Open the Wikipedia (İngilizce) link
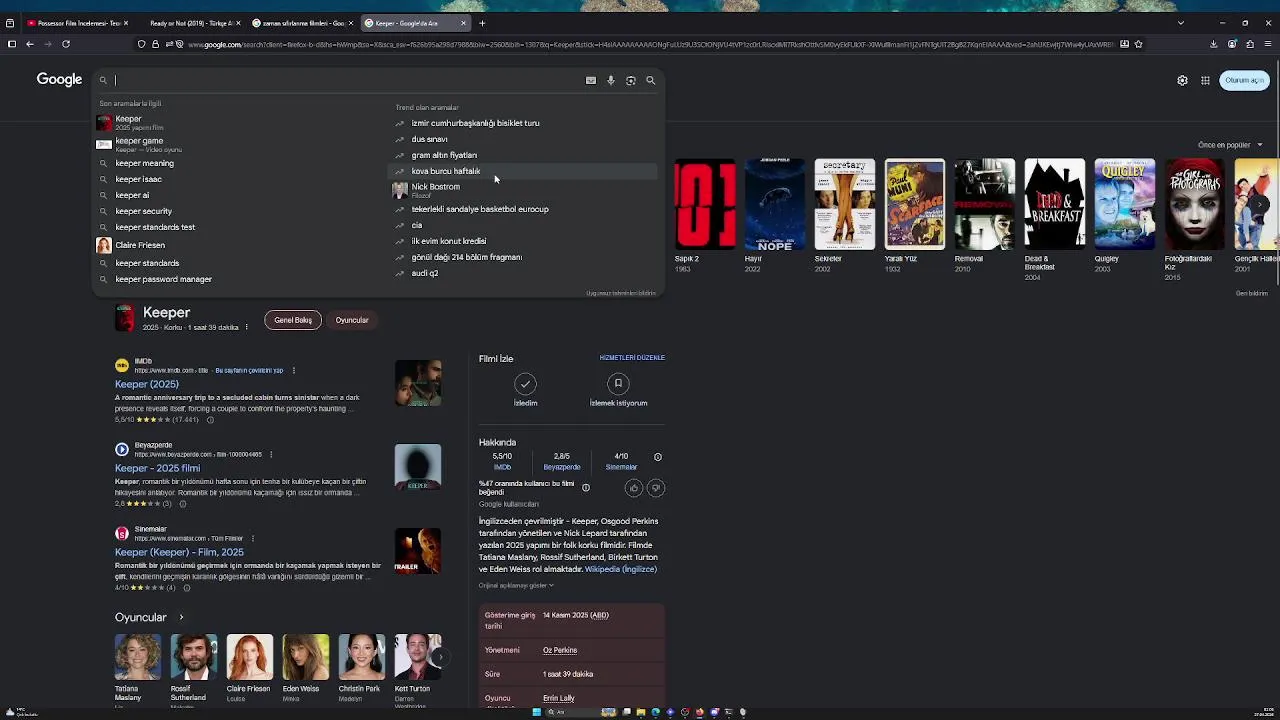The width and height of the screenshot is (1280, 720). pyautogui.click(x=621, y=569)
